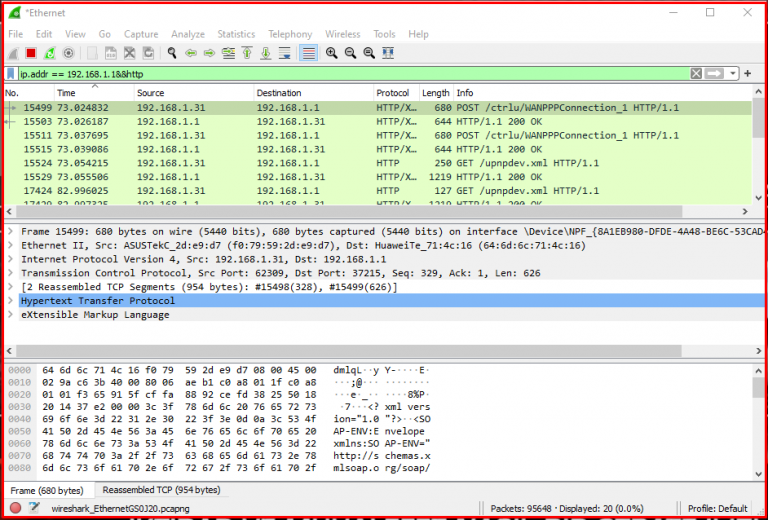The height and width of the screenshot is (520, 768).
Task: Select packet 15524 GET /upnpdev.xml row
Action: pyautogui.click(x=379, y=163)
